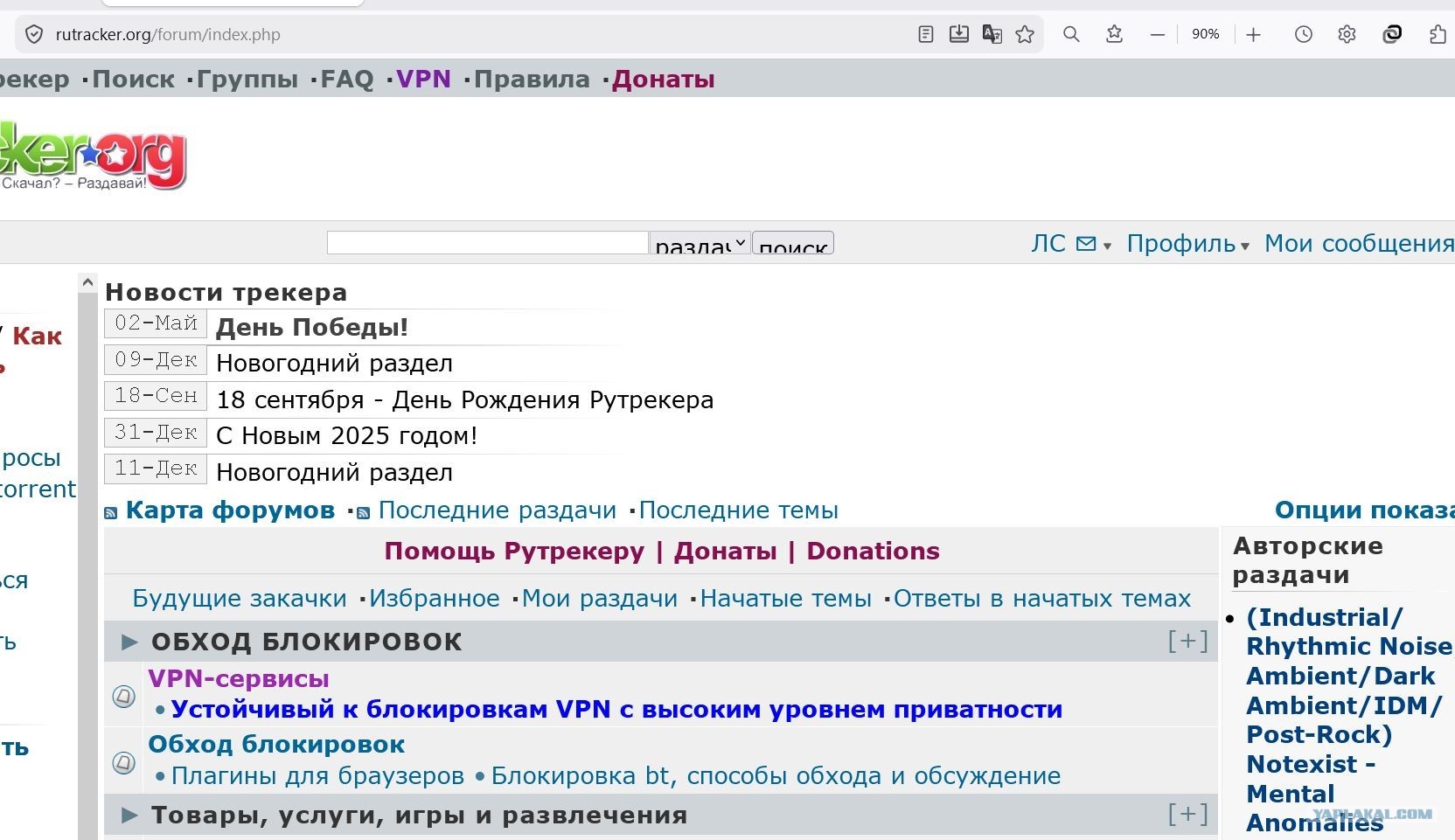Screen dimensions: 1455x840
Task: Open FAQ in the top menu
Action: coord(347,80)
